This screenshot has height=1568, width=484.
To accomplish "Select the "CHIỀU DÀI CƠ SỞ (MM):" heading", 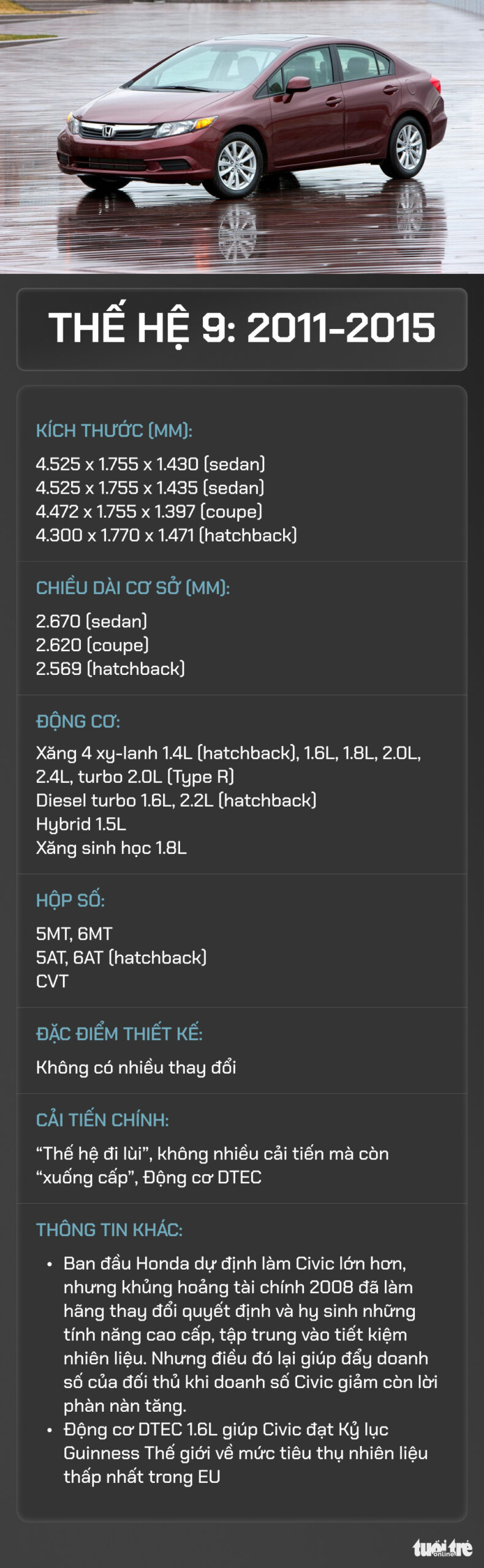I will point(133,588).
